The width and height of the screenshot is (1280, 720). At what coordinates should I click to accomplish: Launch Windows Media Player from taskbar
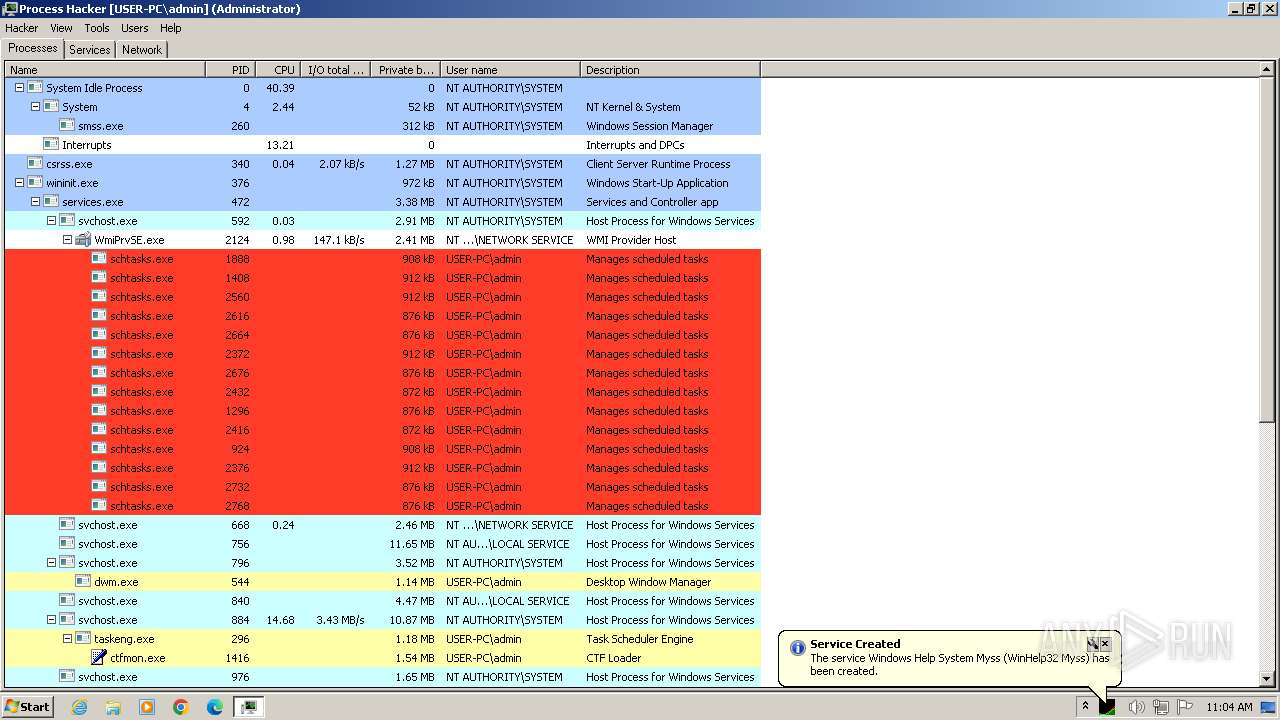pyautogui.click(x=147, y=707)
